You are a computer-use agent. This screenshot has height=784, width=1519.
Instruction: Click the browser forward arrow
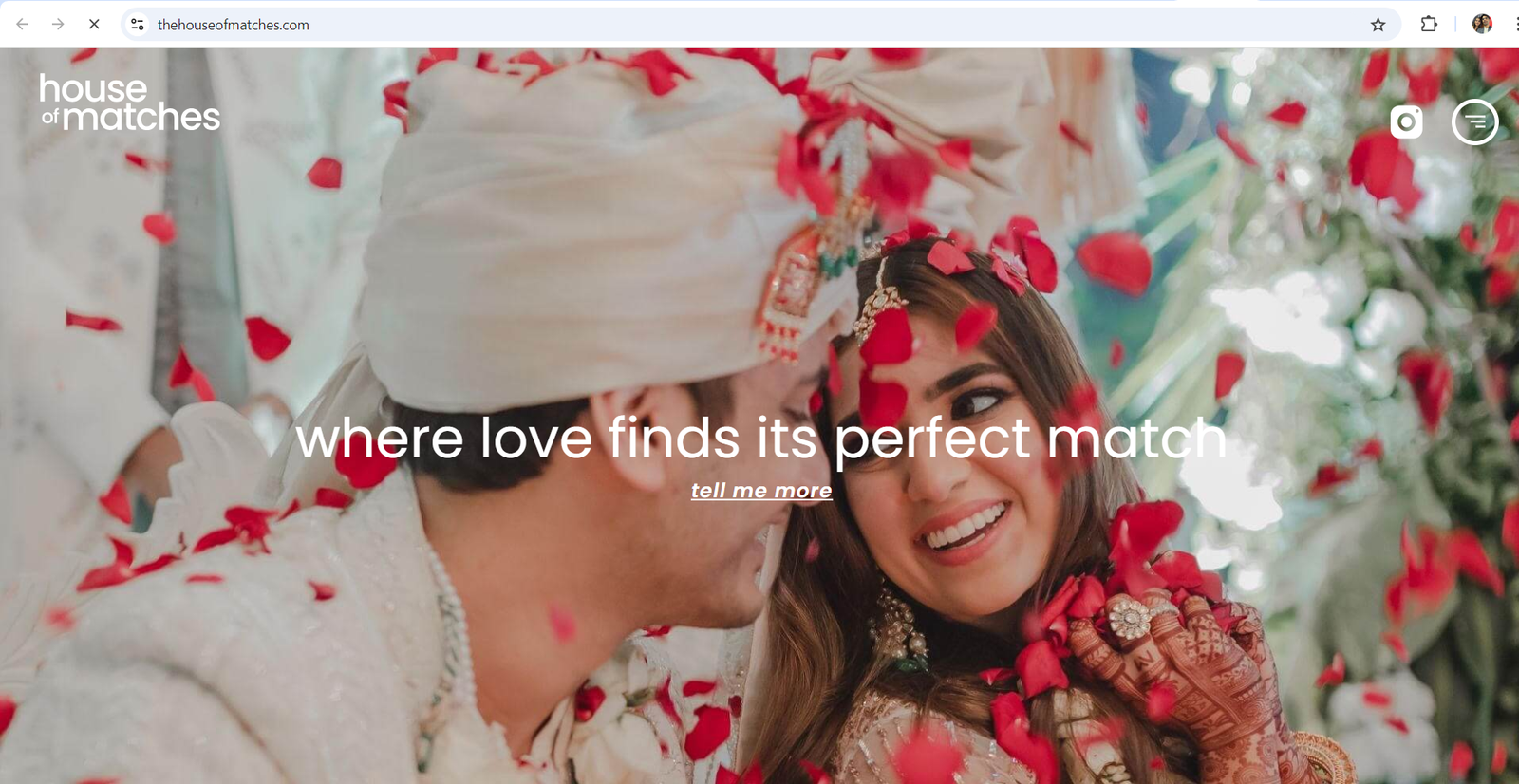pyautogui.click(x=58, y=25)
